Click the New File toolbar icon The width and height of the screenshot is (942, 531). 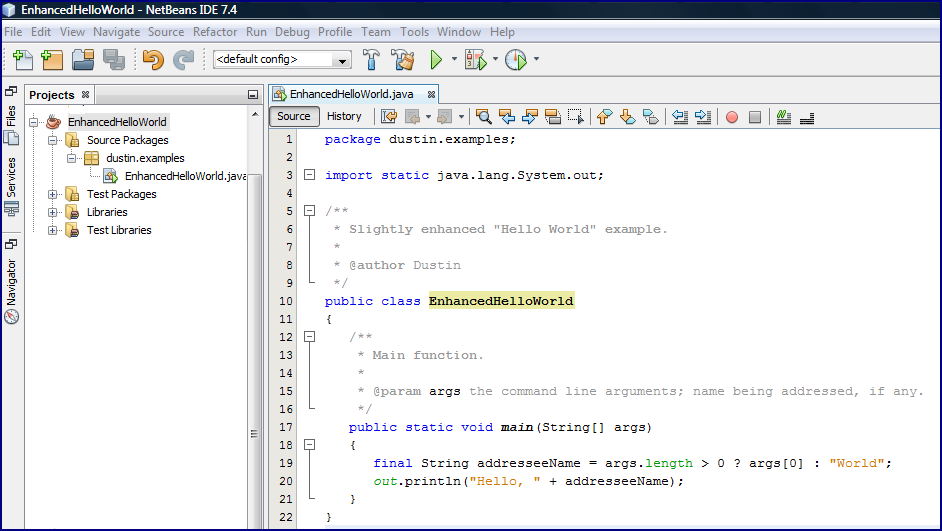click(23, 59)
